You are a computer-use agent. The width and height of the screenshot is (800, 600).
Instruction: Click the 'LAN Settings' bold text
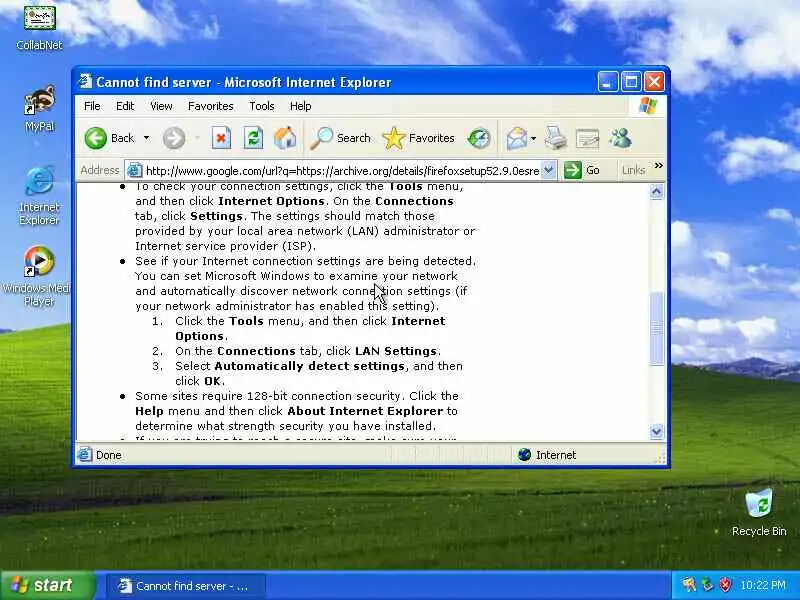coord(396,351)
